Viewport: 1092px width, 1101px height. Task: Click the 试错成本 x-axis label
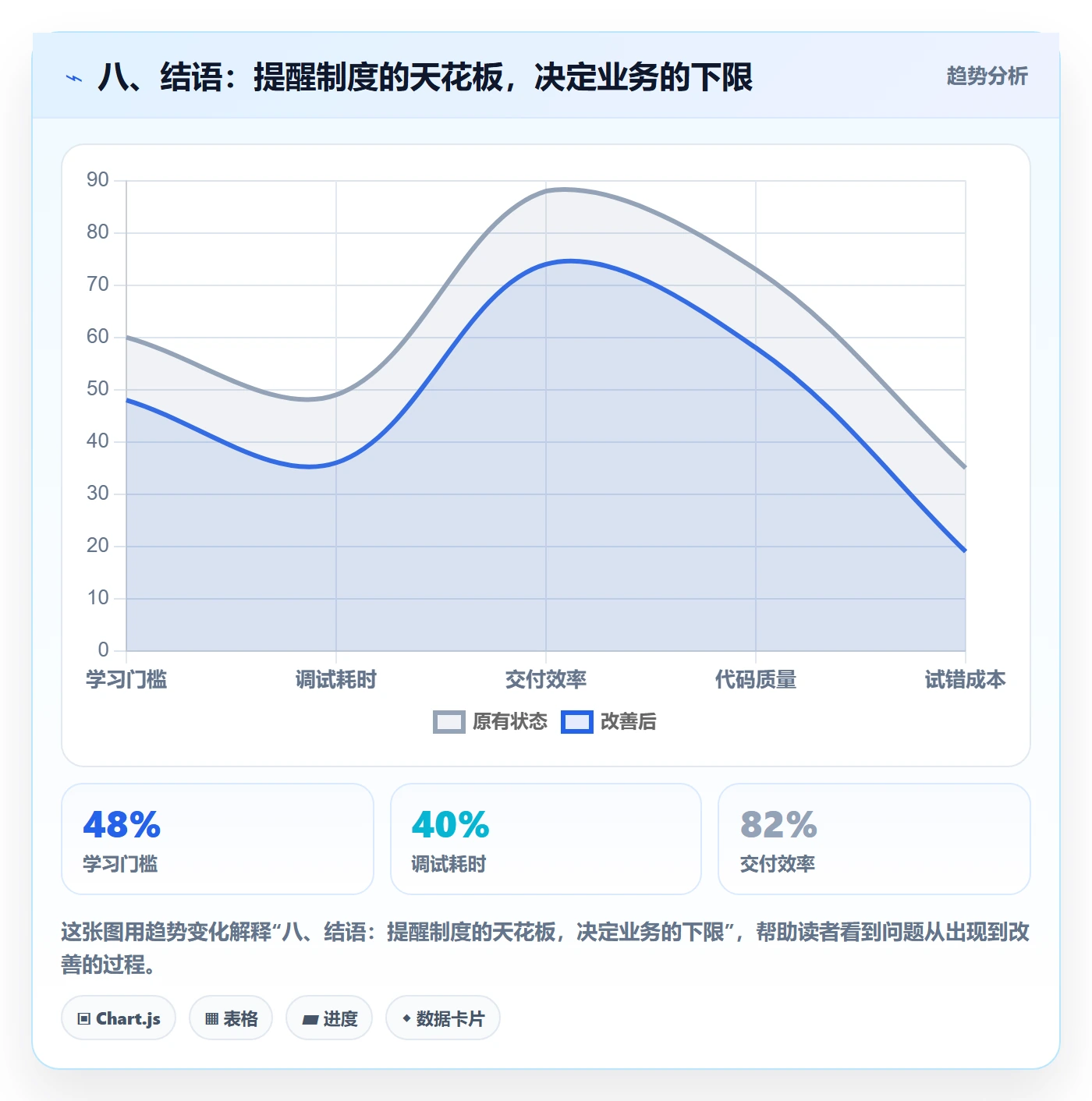(x=966, y=680)
